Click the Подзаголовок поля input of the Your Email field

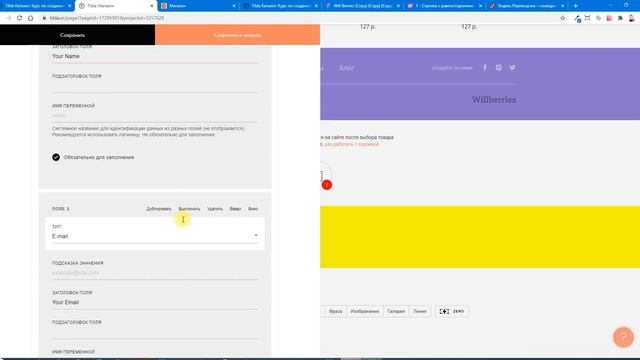click(x=155, y=332)
